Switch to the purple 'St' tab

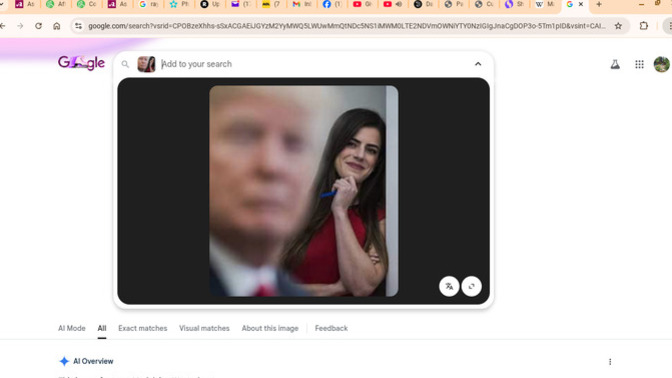[x=514, y=4]
